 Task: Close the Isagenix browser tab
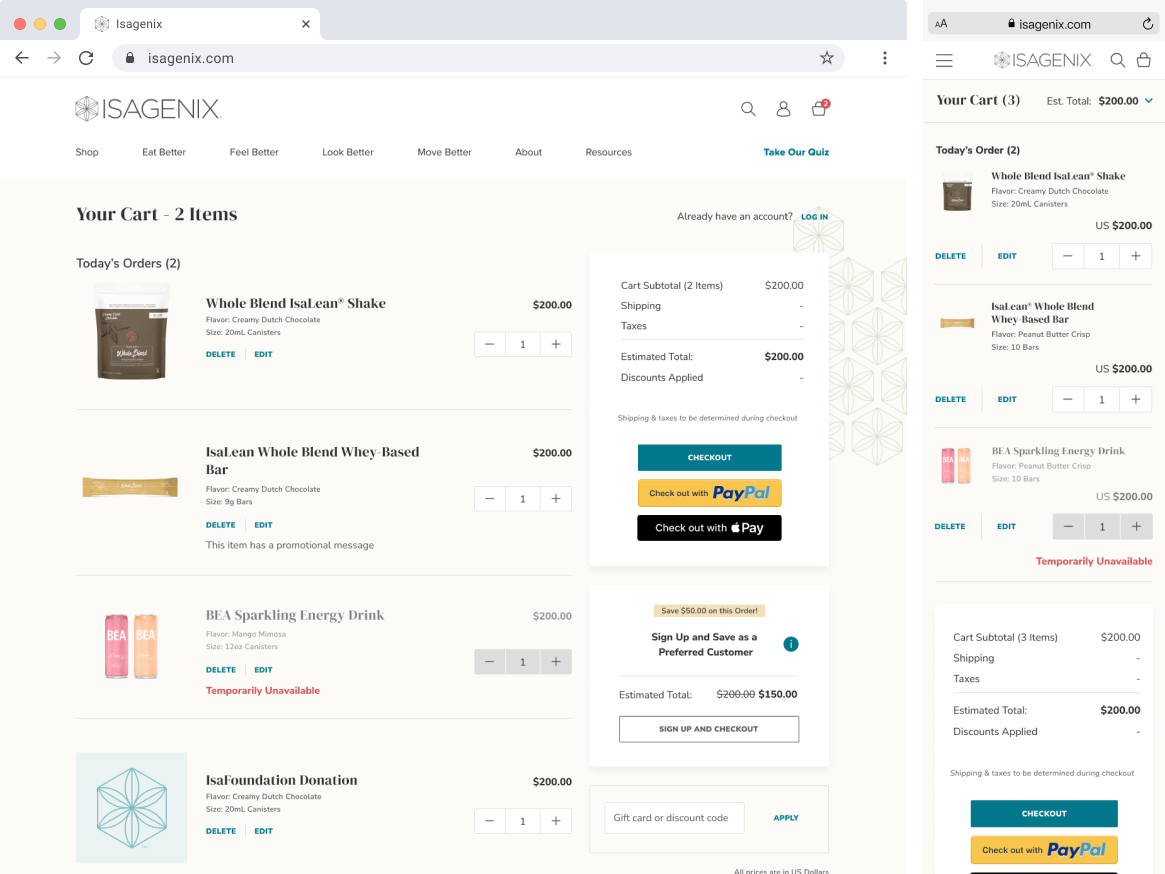[305, 24]
